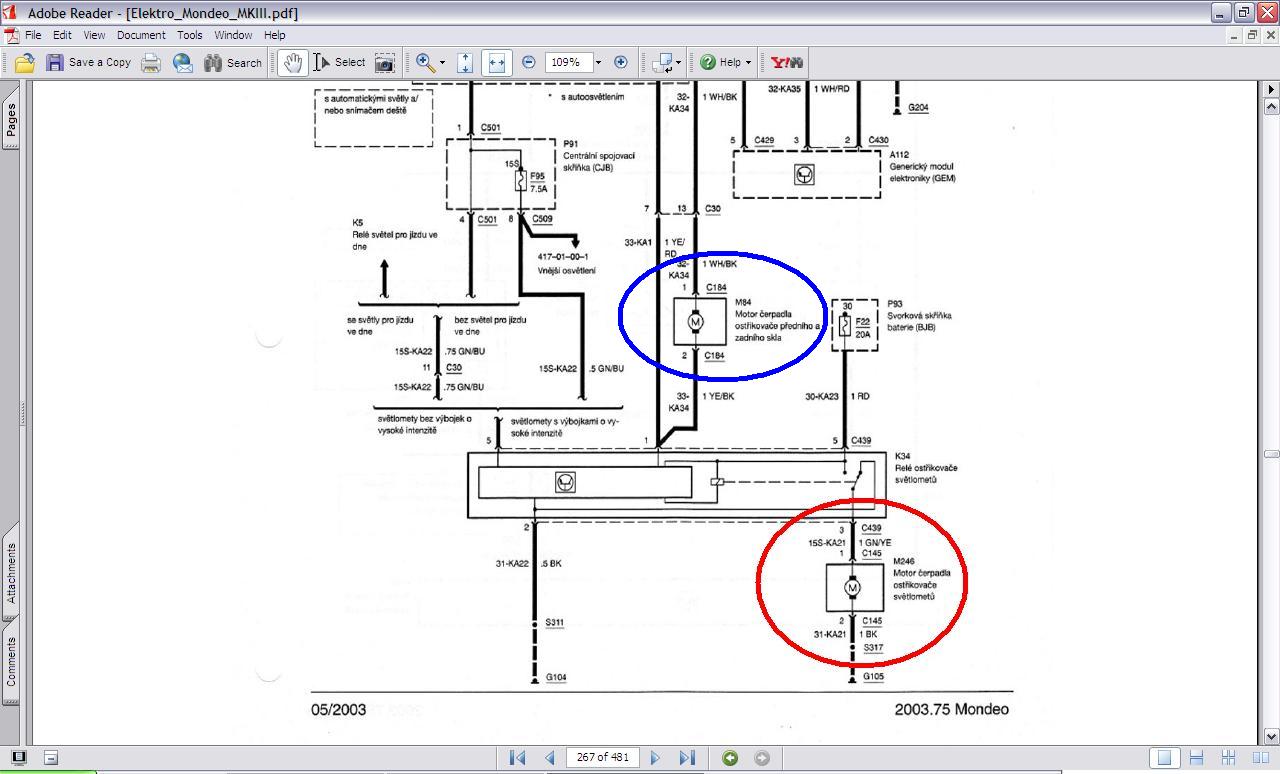1280x774 pixels.
Task: Click the Email document icon
Action: coord(183,62)
